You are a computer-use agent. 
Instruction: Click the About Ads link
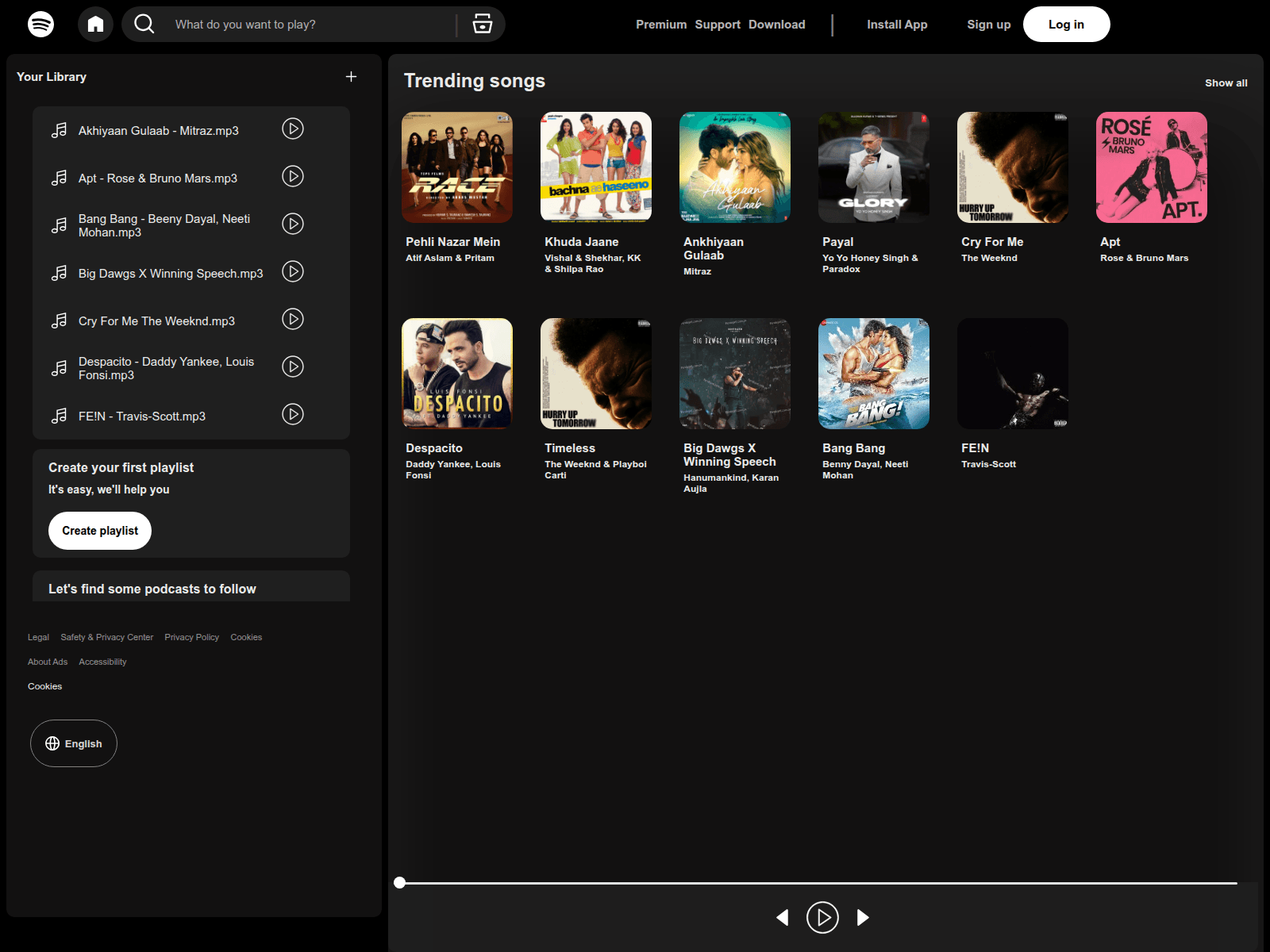click(48, 662)
